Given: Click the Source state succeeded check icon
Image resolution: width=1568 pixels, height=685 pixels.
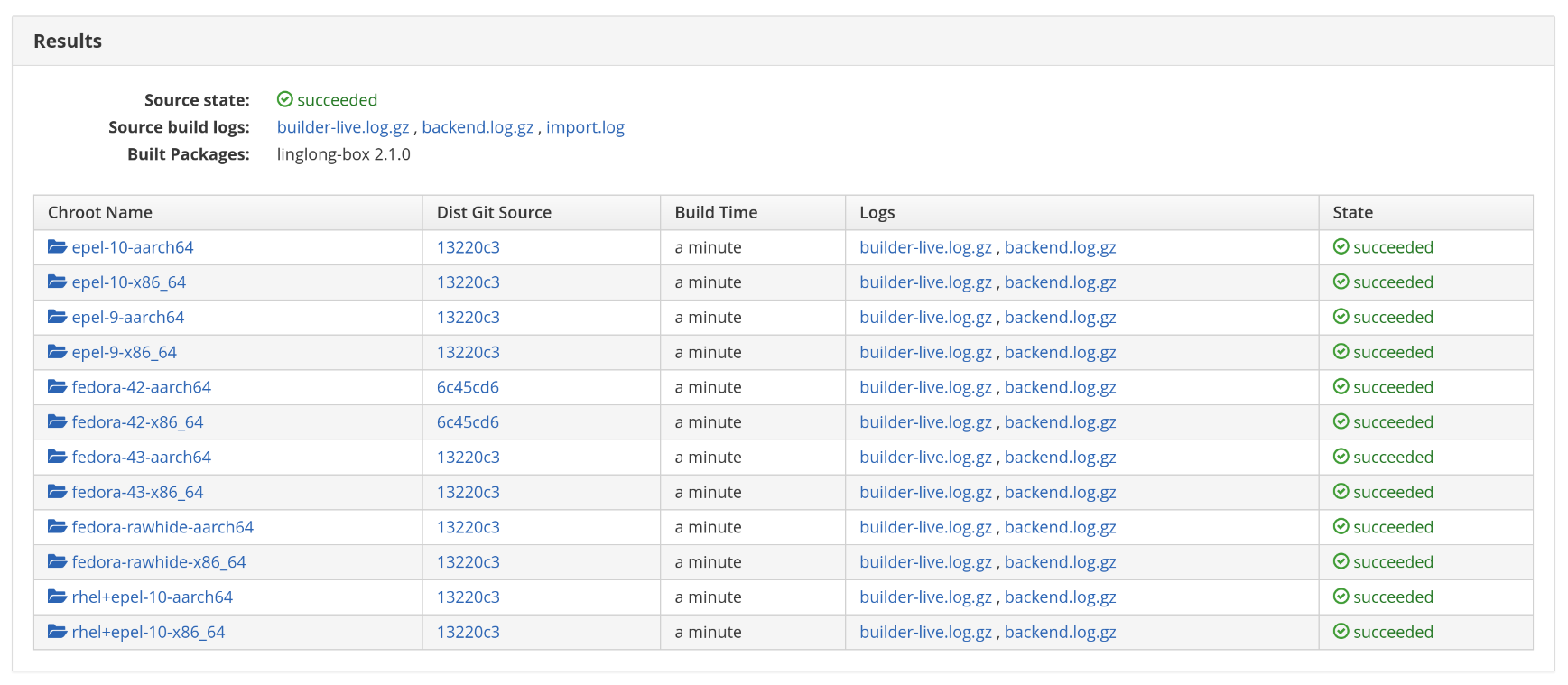Looking at the screenshot, I should click(285, 99).
